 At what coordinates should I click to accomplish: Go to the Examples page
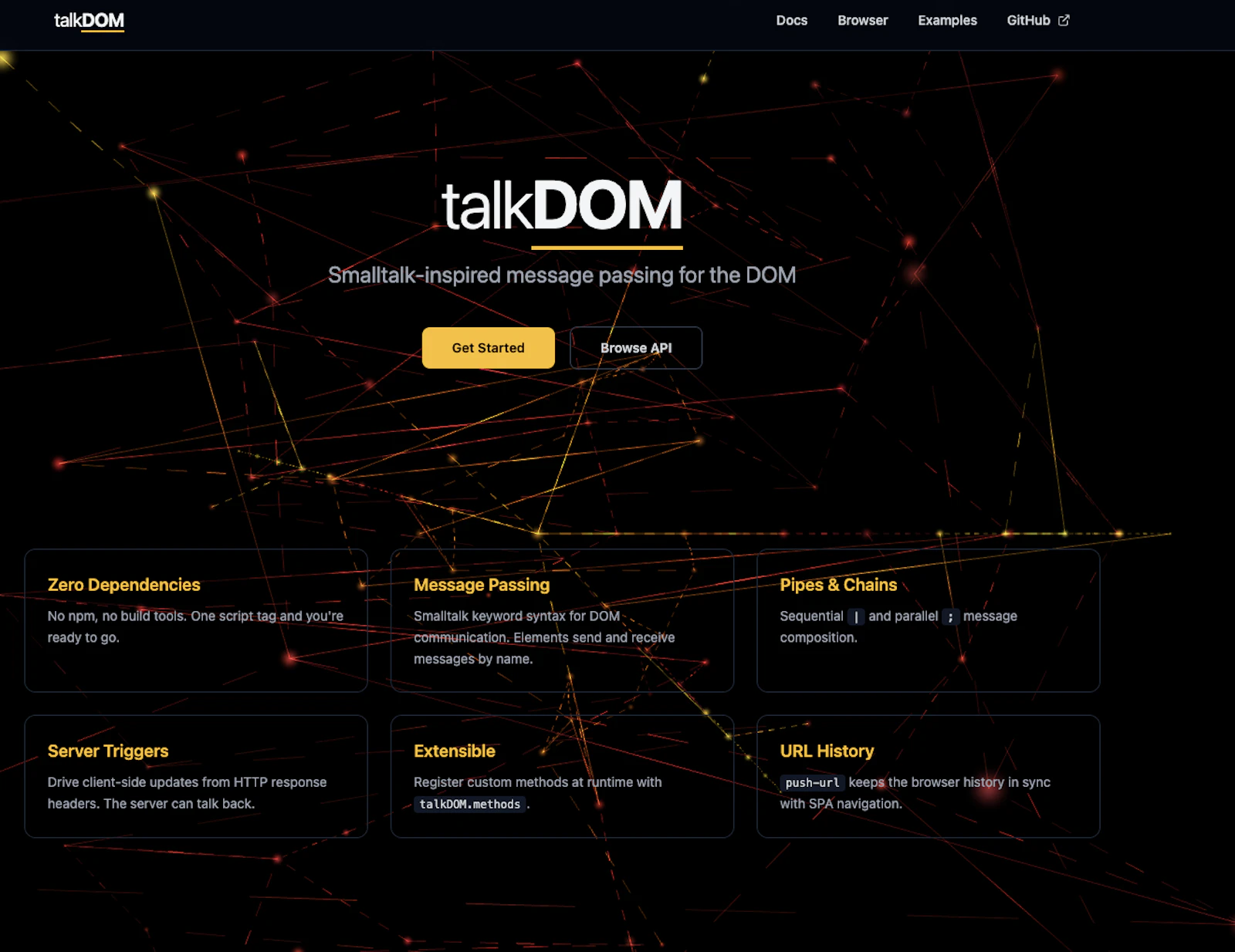(947, 21)
